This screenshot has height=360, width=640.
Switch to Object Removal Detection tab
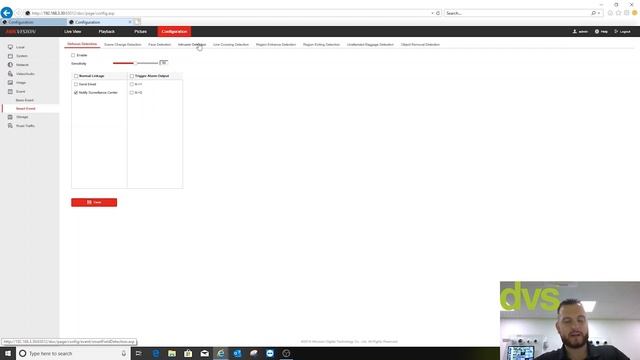point(420,44)
